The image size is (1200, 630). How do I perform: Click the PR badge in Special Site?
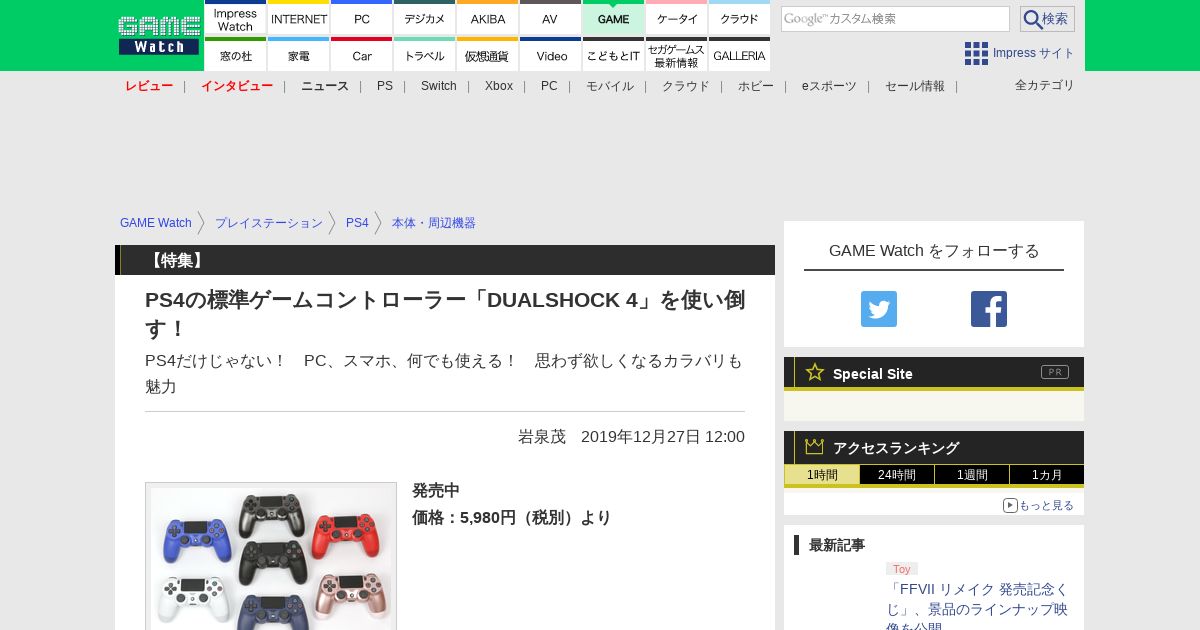(1055, 372)
